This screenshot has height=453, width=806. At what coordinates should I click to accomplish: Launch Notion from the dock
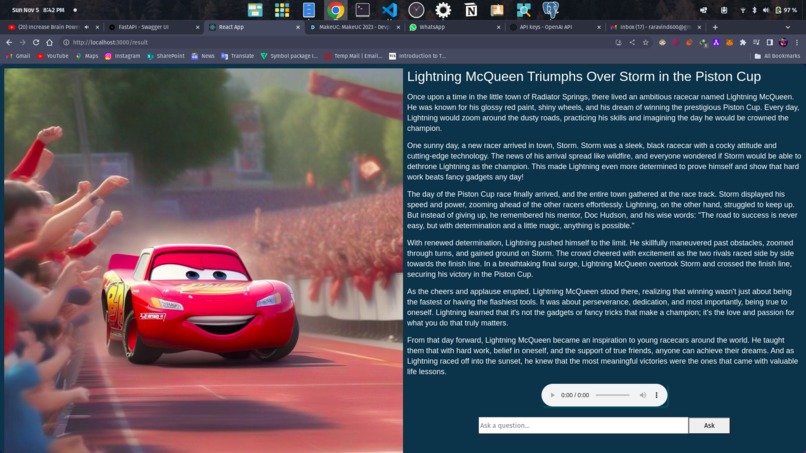[470, 10]
